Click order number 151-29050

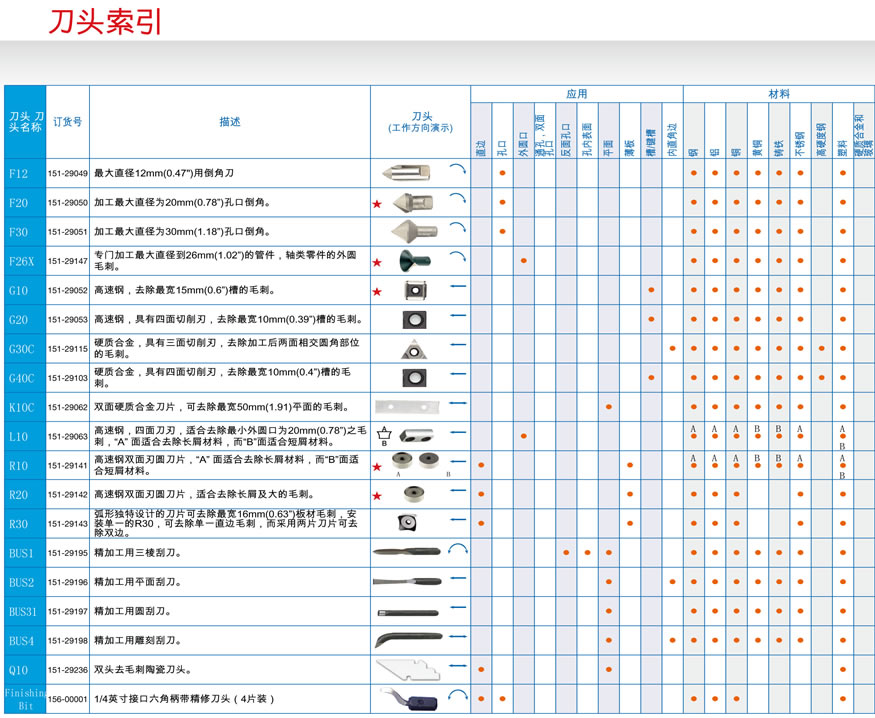[68, 203]
